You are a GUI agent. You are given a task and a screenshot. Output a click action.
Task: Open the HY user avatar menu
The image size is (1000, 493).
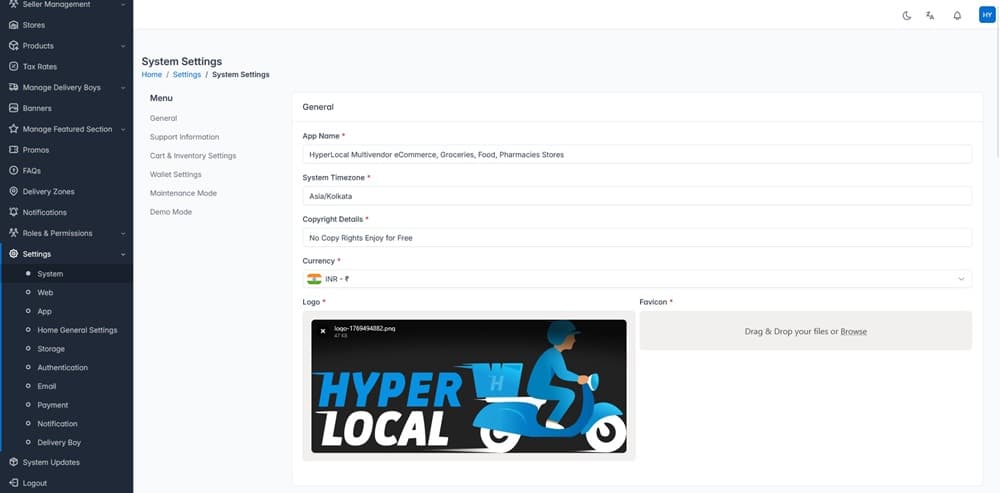[x=986, y=15]
